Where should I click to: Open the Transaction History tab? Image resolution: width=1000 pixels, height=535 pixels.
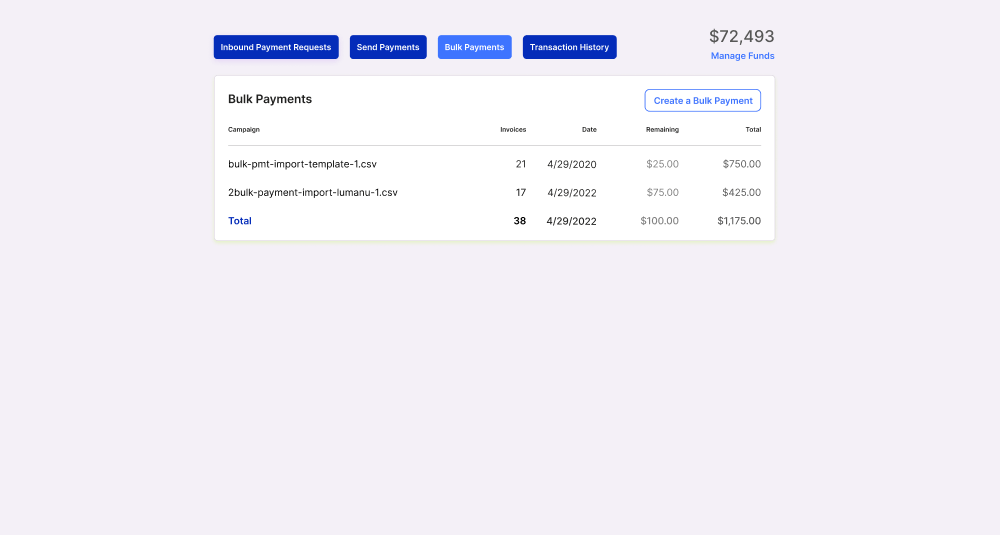(570, 47)
